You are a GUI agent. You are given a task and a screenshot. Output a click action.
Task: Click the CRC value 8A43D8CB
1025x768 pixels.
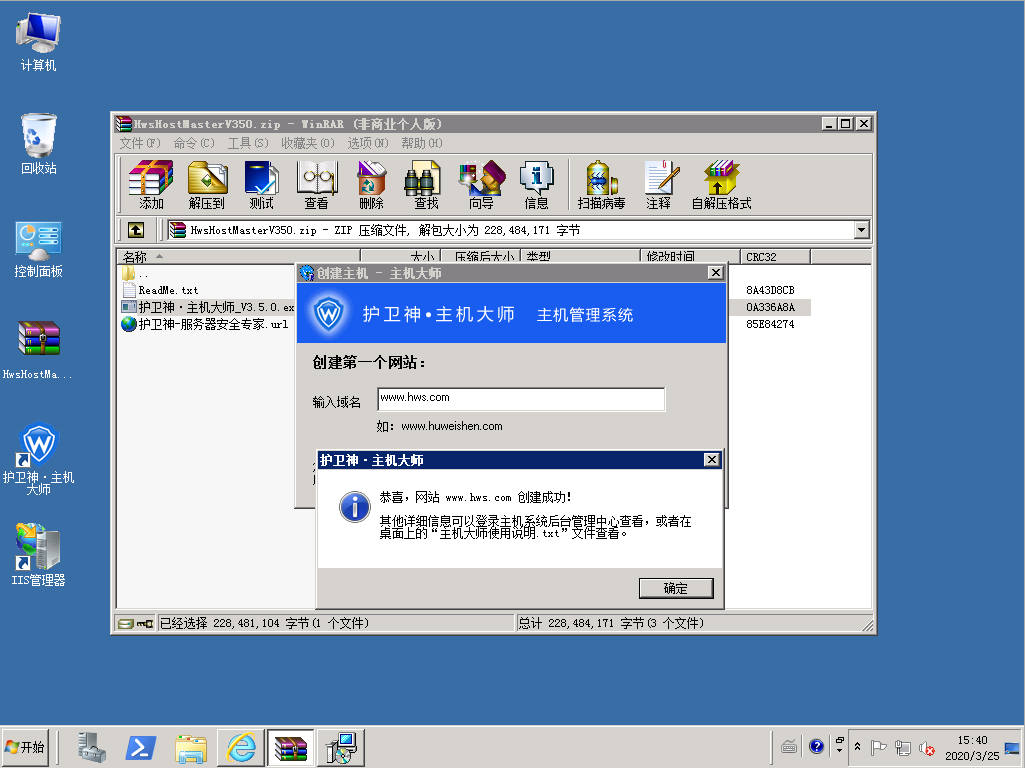coord(770,290)
